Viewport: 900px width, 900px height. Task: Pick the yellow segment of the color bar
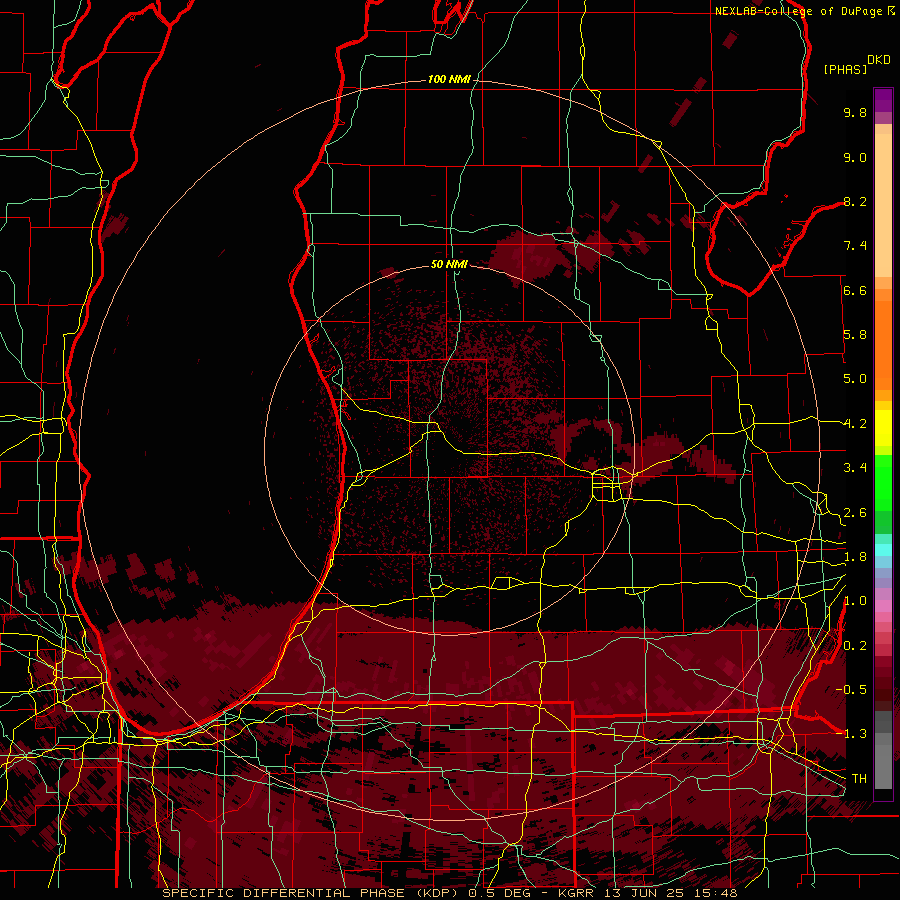click(883, 428)
